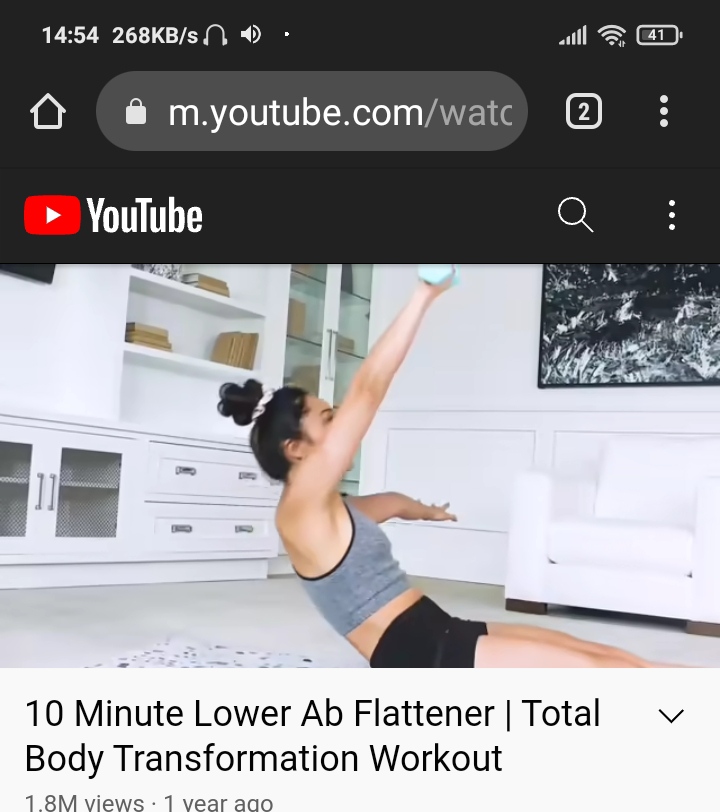Tap the cellular signal bars icon
The width and height of the screenshot is (720, 812).
(x=572, y=35)
